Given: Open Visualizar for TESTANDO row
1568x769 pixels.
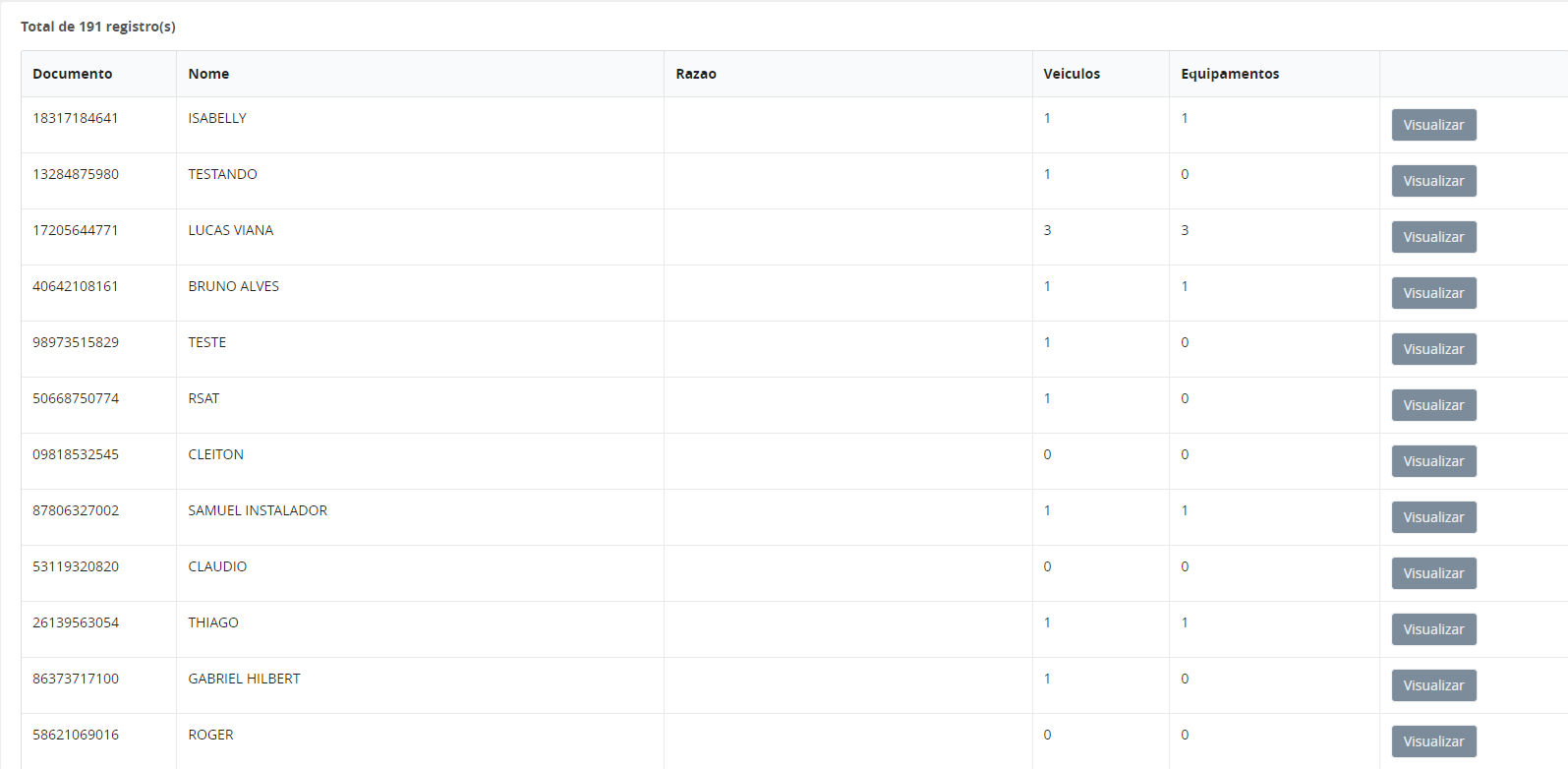Looking at the screenshot, I should [1433, 181].
